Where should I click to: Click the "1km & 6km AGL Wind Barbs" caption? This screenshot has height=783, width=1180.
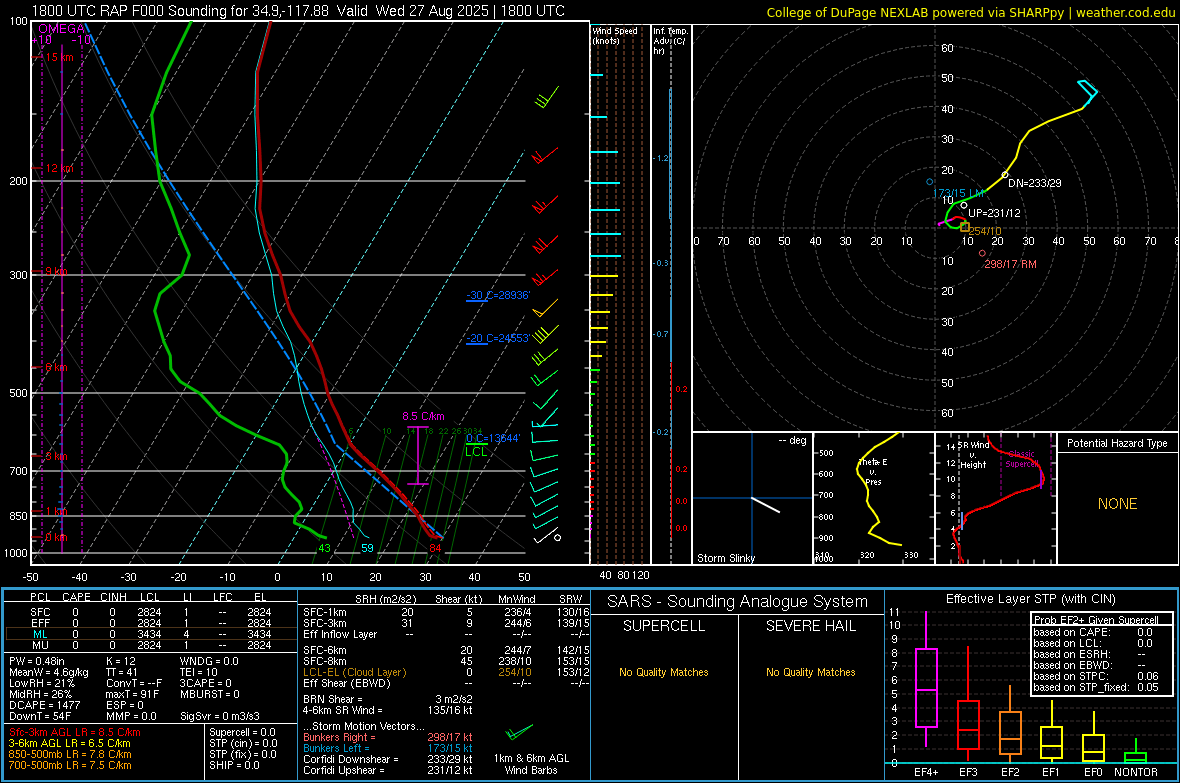point(531,764)
